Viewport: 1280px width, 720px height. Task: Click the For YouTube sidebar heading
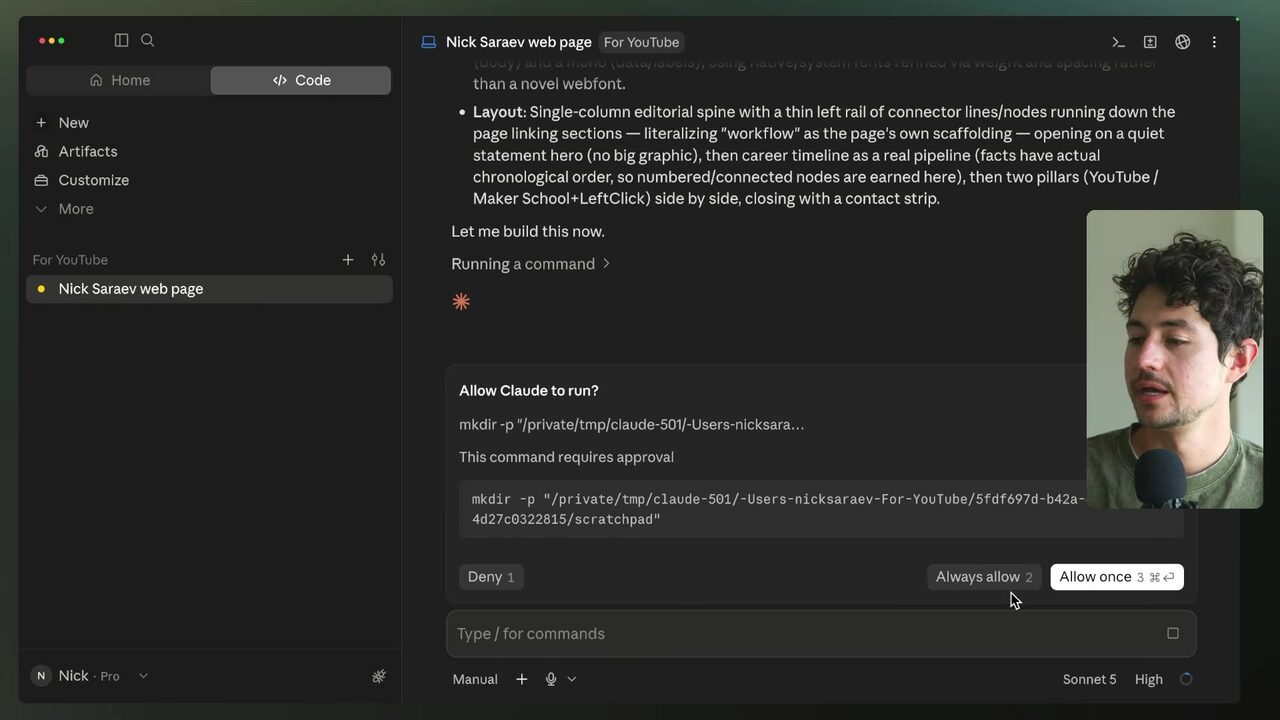(x=70, y=260)
